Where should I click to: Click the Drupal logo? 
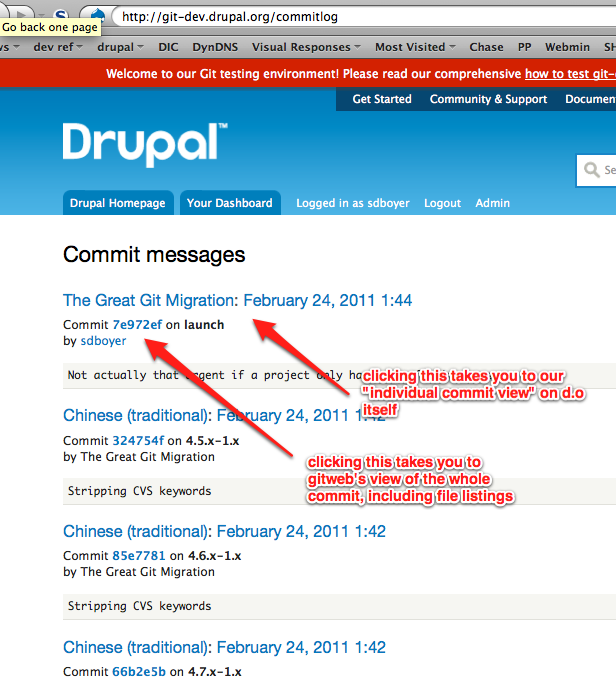(145, 144)
